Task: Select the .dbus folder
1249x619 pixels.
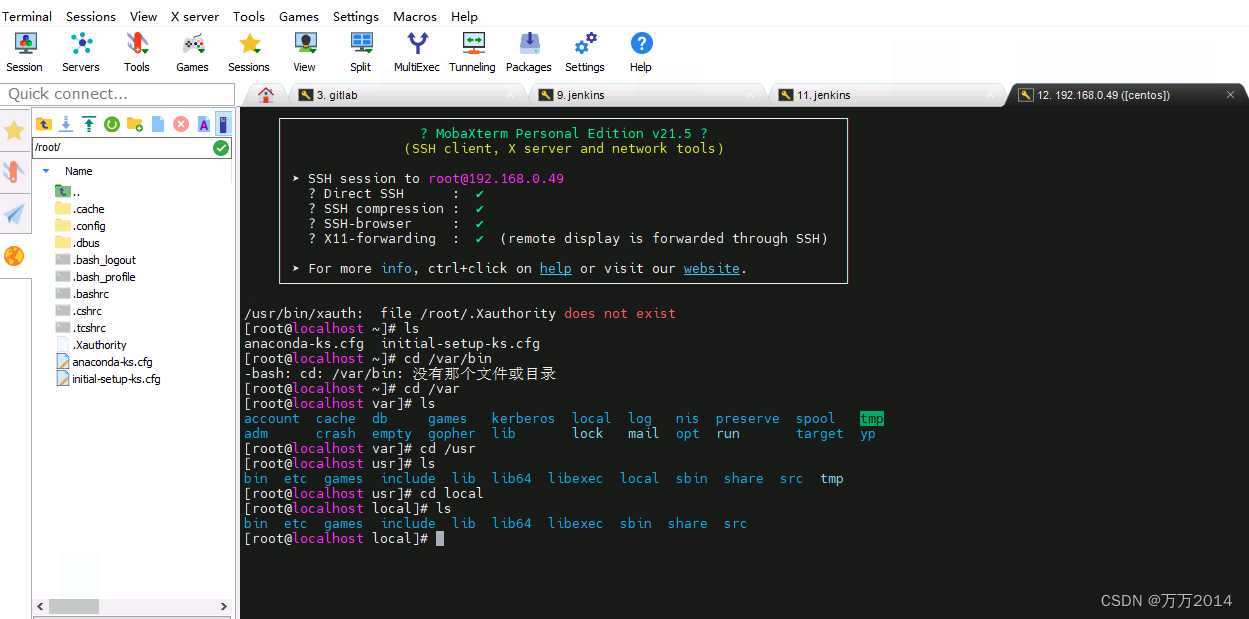Action: tap(78, 243)
